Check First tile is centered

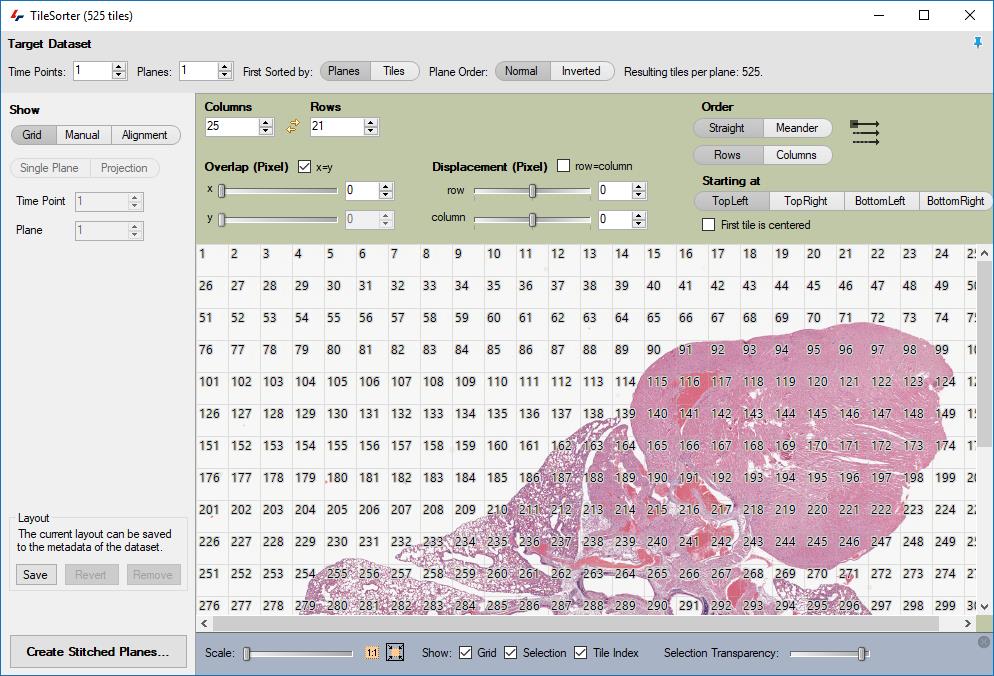click(x=709, y=224)
